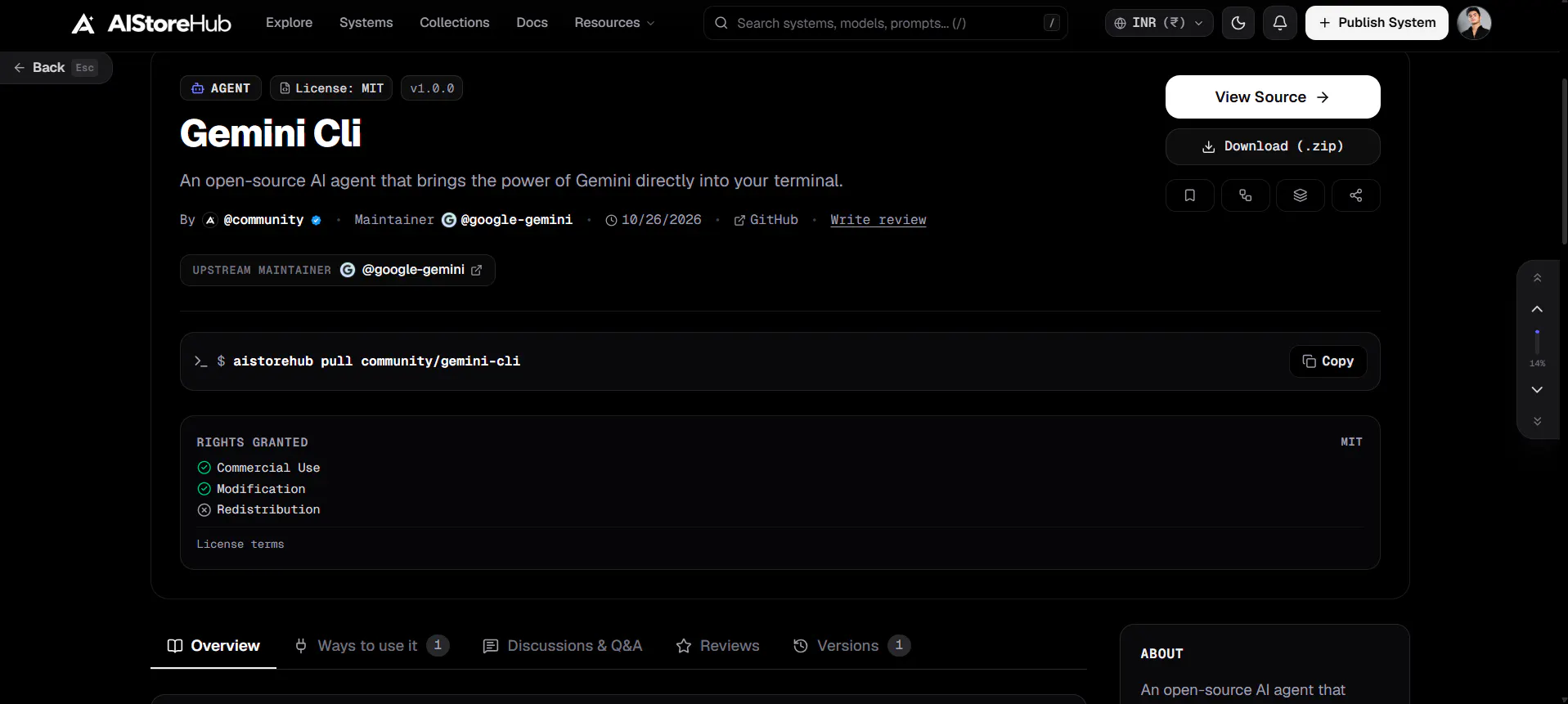Click the scroll up chevron
1568x704 pixels.
coord(1538,309)
